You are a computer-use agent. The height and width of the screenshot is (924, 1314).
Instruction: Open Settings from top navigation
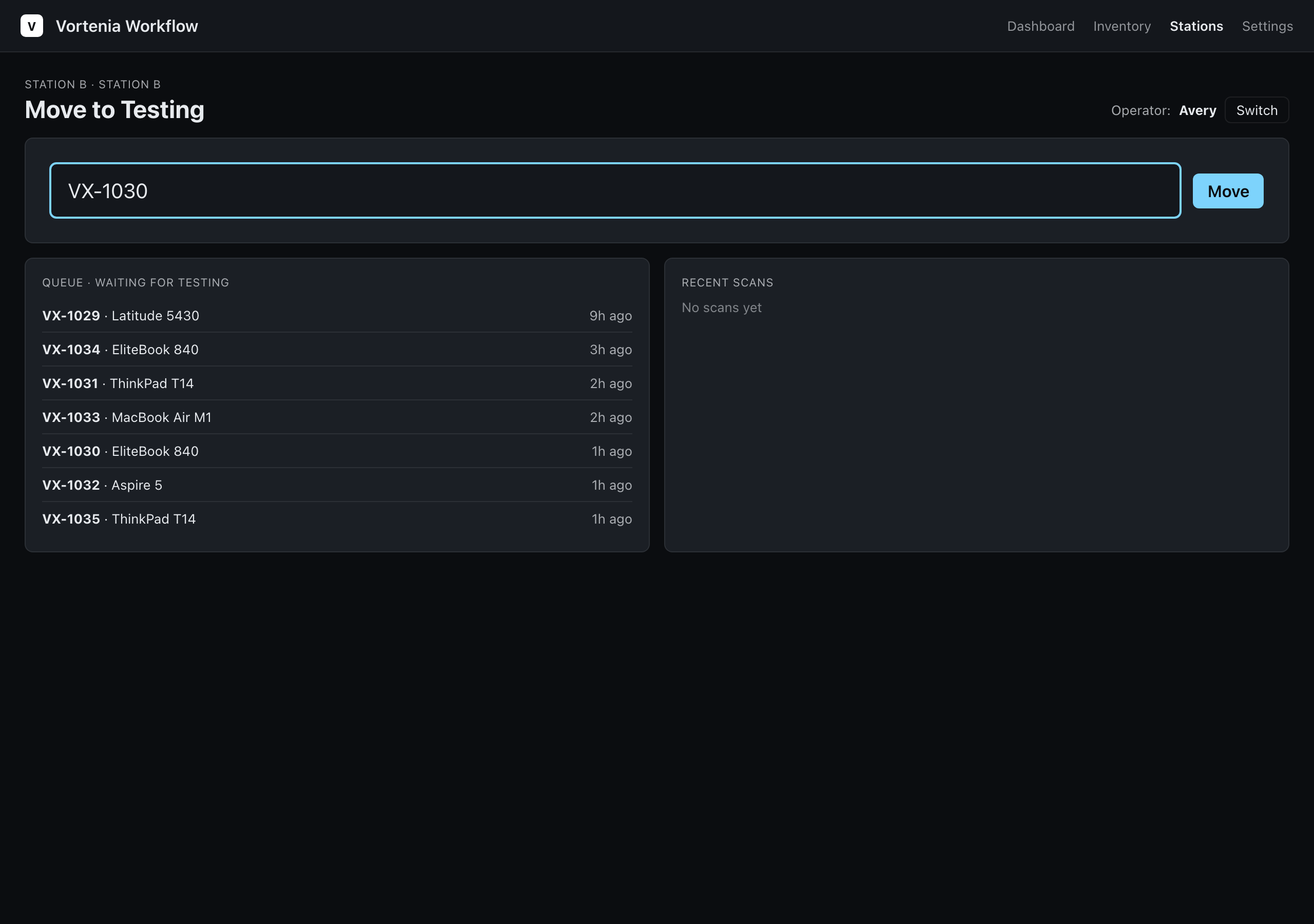pos(1267,26)
